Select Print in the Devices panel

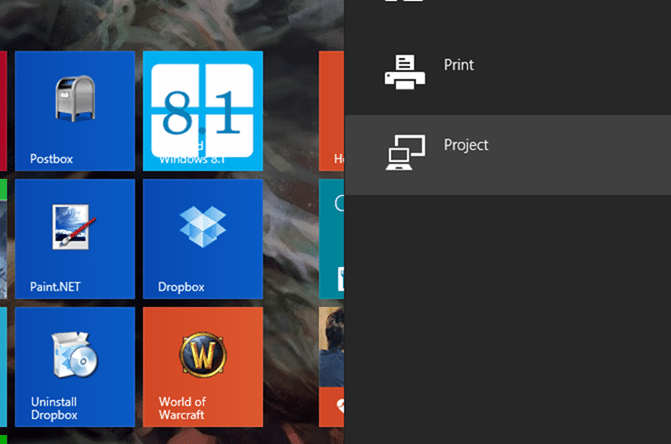tap(508, 74)
